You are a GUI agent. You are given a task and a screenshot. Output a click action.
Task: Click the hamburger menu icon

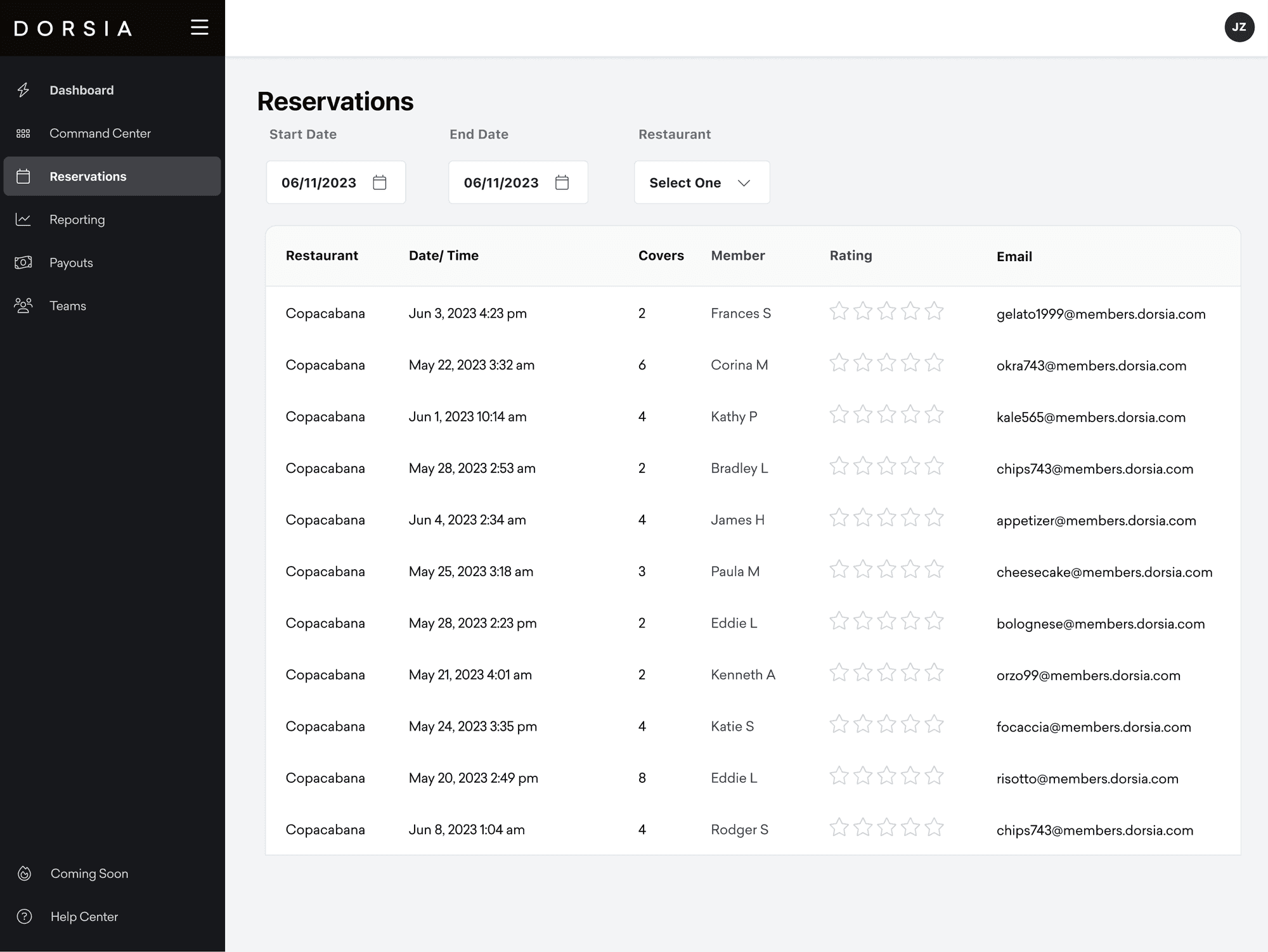199,27
